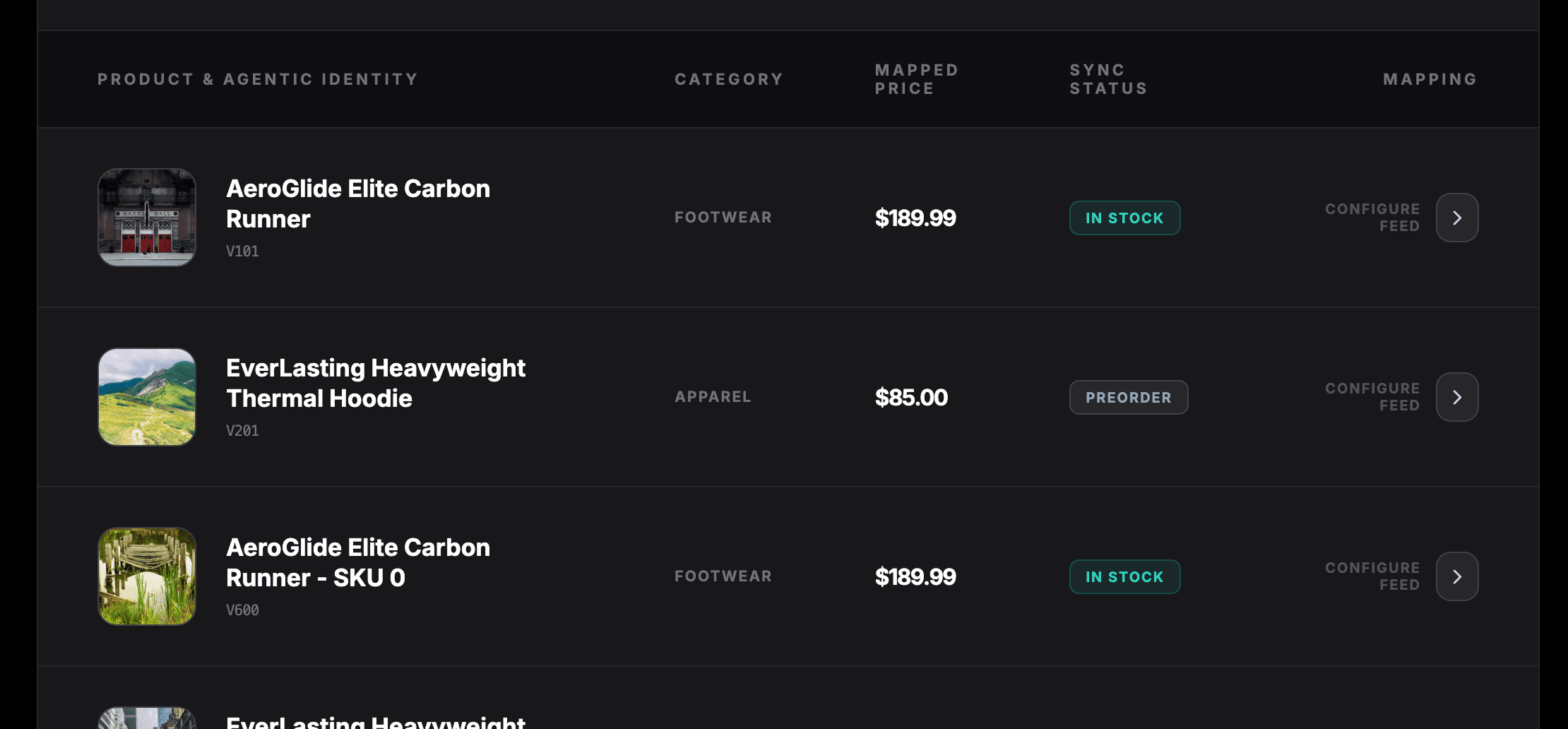
Task: Select the V600 product dock thumbnail
Action: (147, 576)
